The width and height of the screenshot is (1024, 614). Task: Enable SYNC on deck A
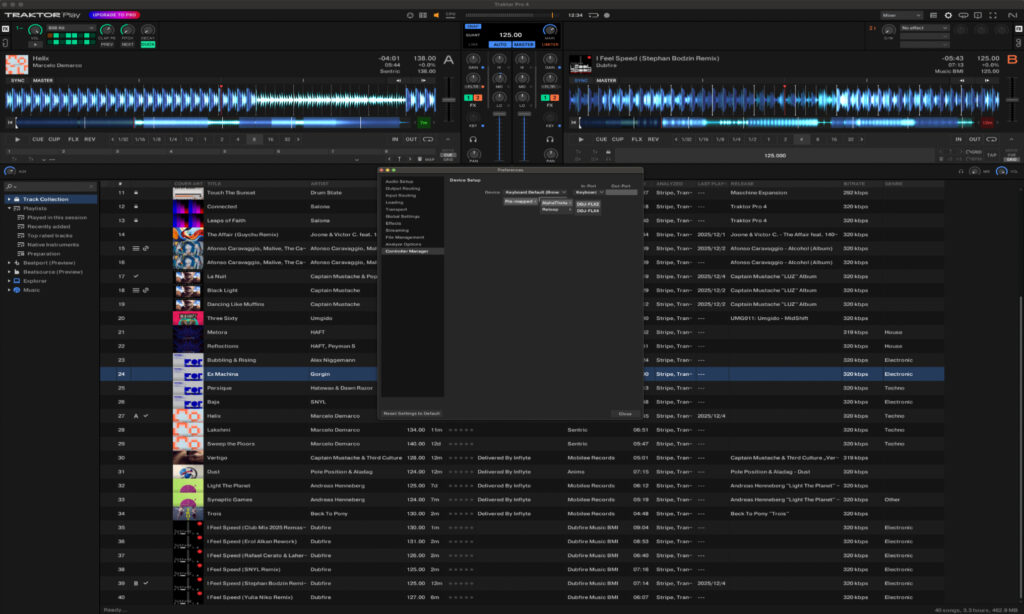point(17,80)
